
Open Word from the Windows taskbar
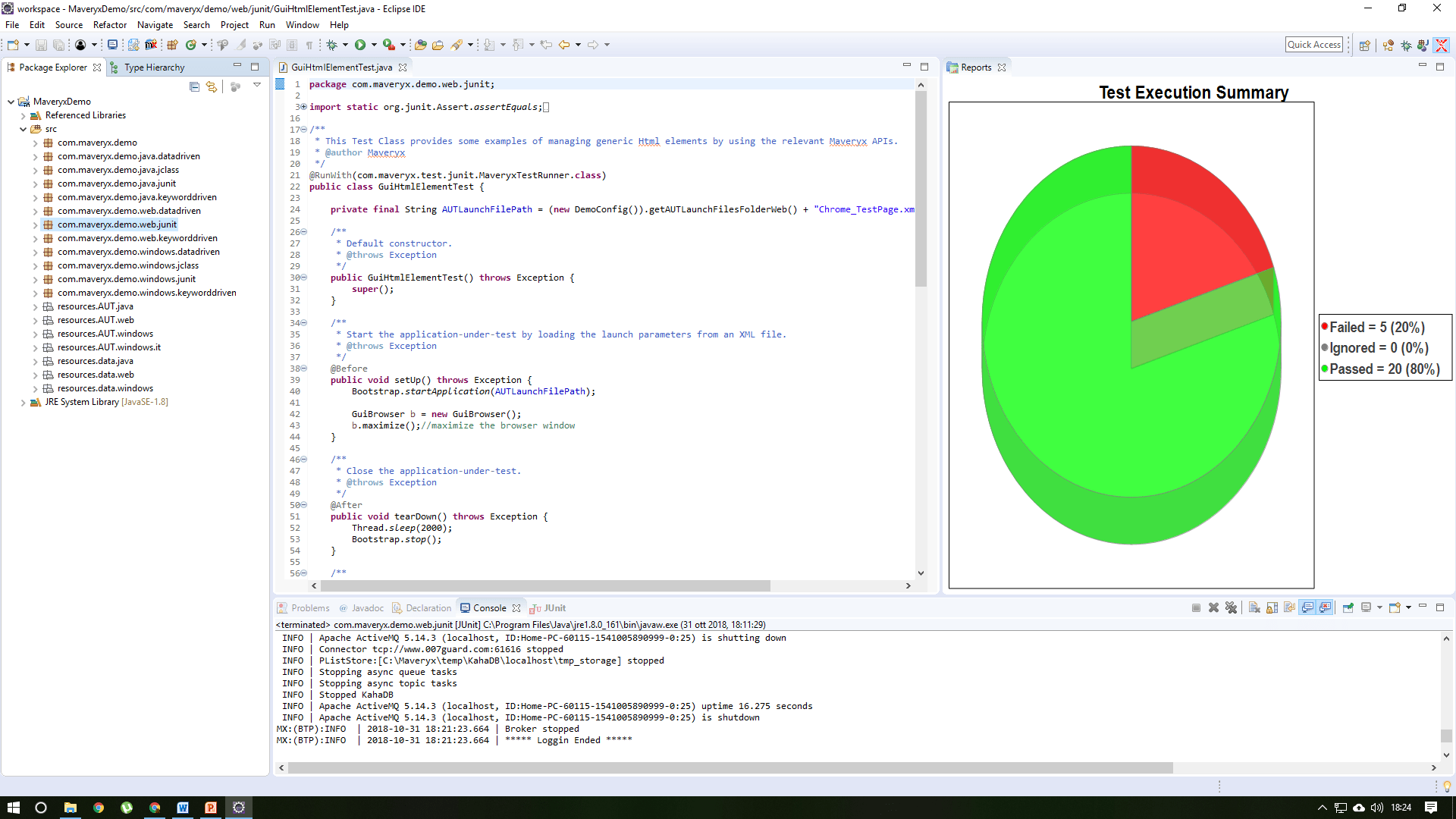[183, 808]
